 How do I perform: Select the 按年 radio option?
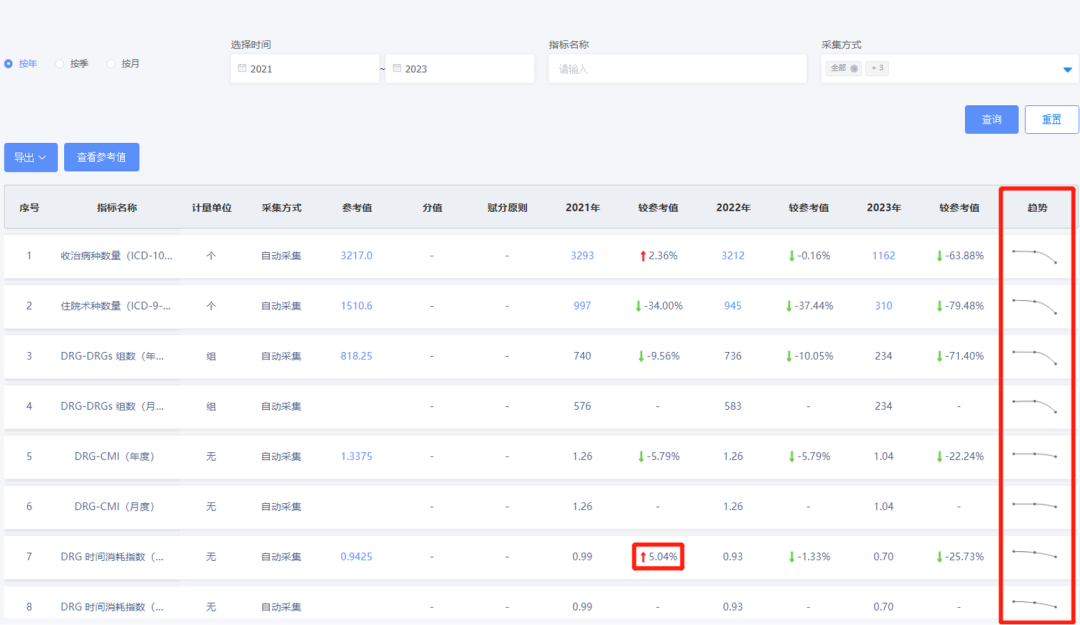pos(9,64)
